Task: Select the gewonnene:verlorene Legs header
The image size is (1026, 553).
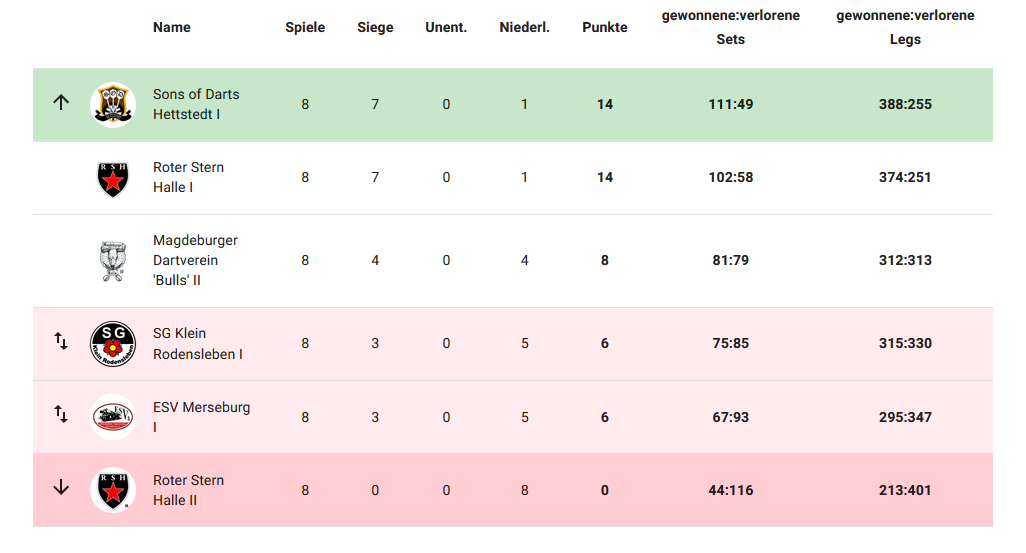Action: [905, 27]
